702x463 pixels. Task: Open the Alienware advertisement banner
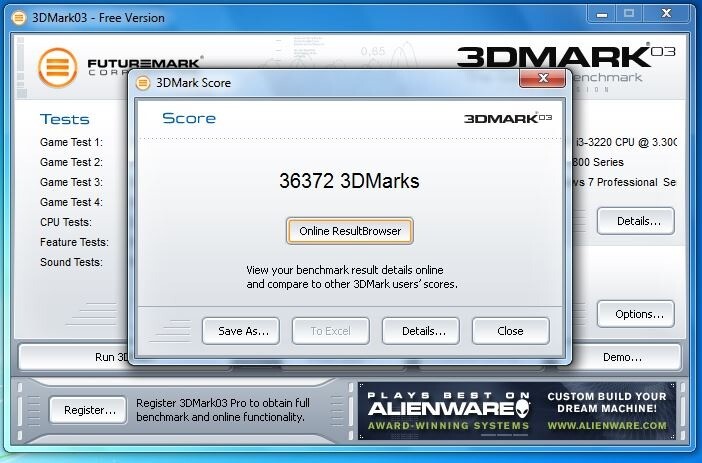click(517, 411)
